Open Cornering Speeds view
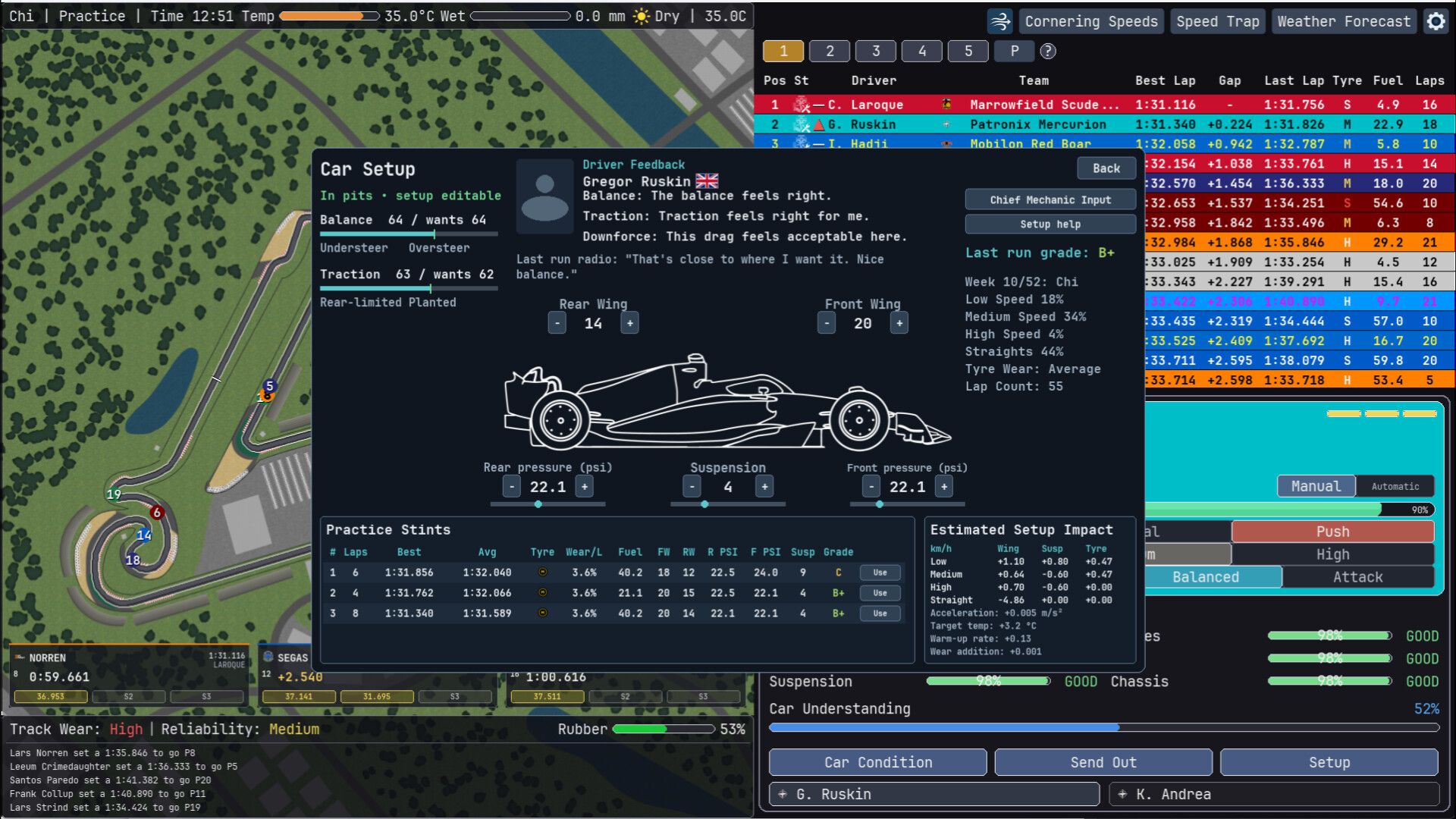Viewport: 1456px width, 819px height. tap(1091, 21)
